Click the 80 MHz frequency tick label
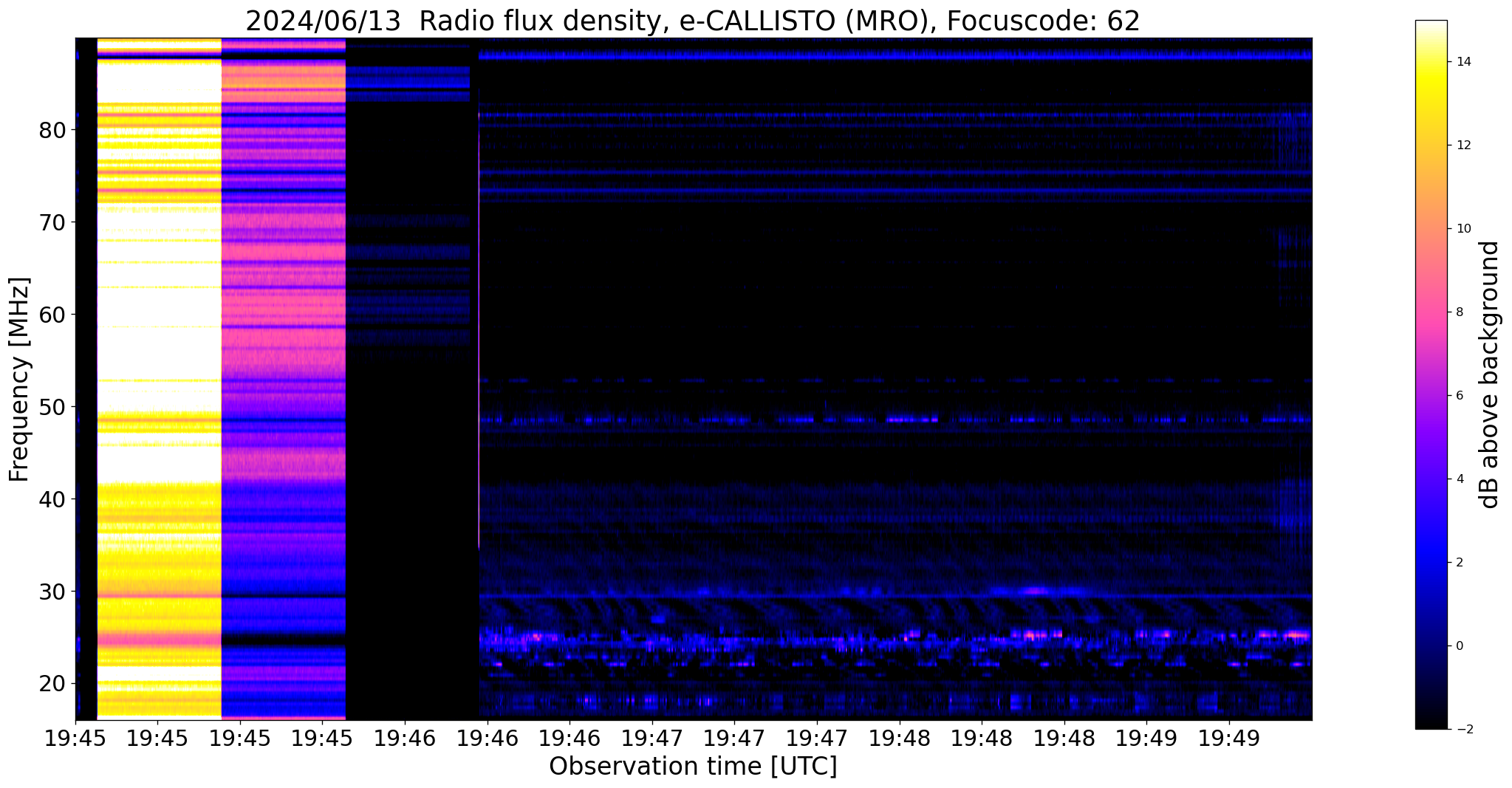Screen dimensions: 1512x788 click(53, 130)
